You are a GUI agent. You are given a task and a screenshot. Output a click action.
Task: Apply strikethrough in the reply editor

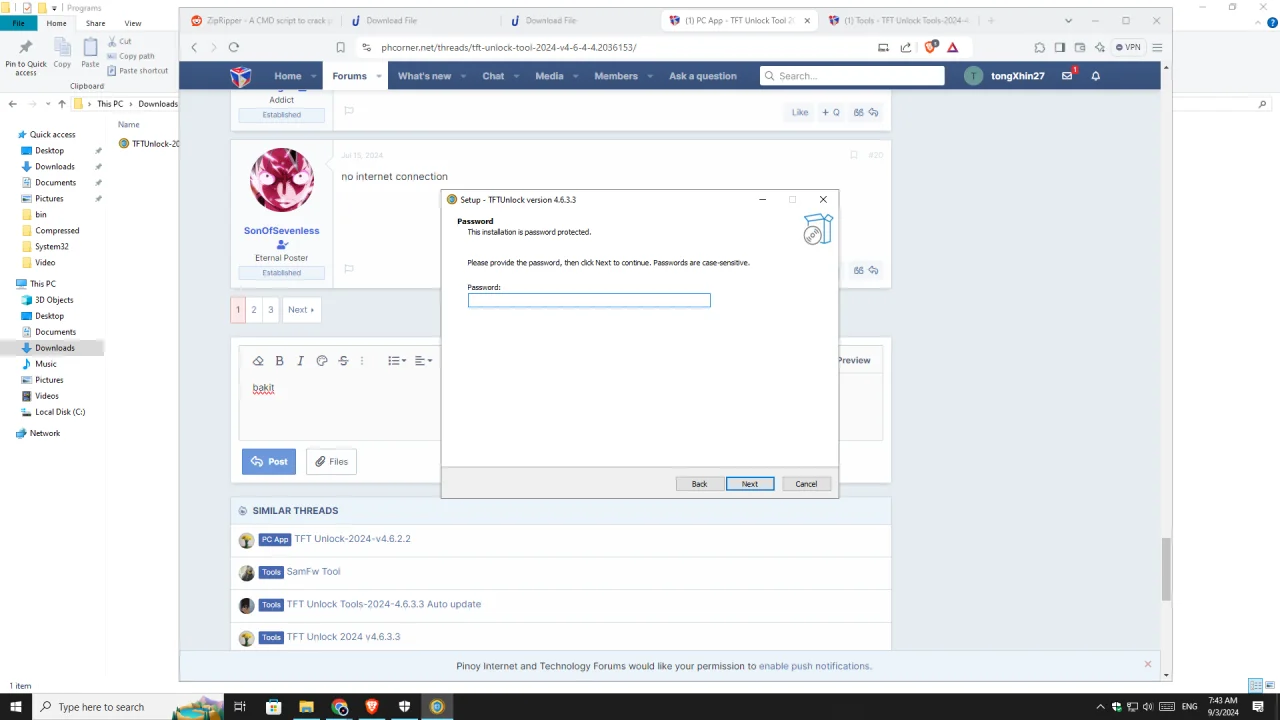pos(343,361)
